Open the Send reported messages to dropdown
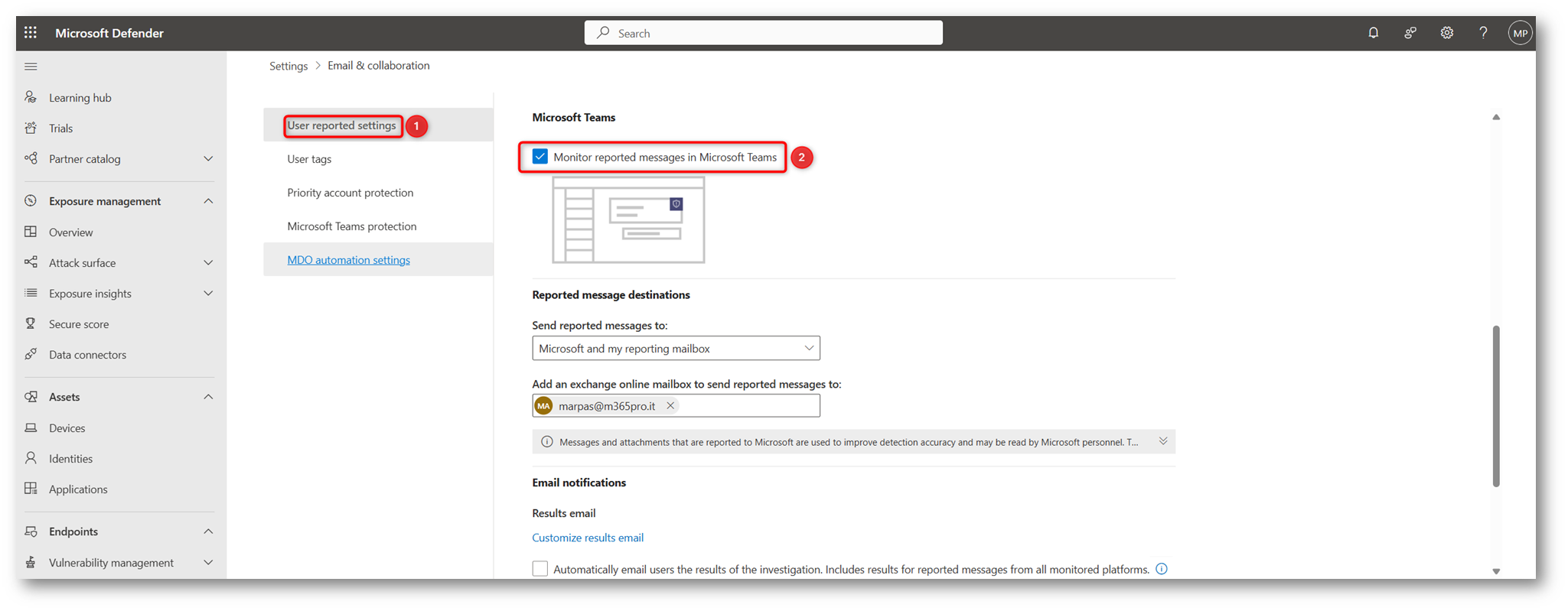 coord(676,348)
